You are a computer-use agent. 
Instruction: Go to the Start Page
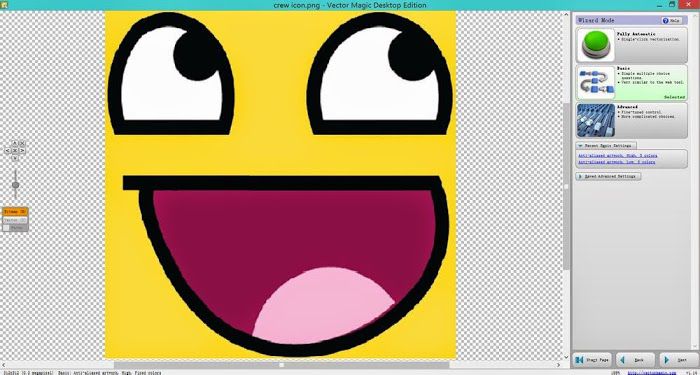click(592, 360)
